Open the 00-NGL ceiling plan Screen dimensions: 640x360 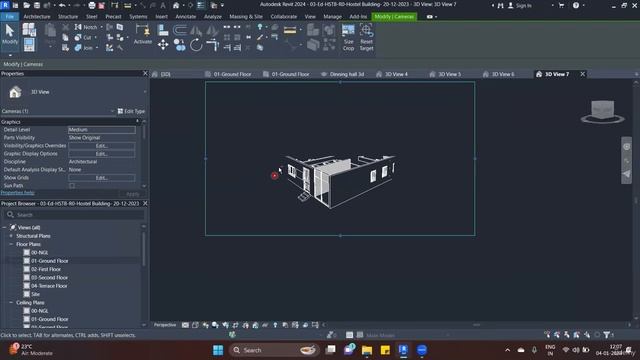click(x=40, y=311)
